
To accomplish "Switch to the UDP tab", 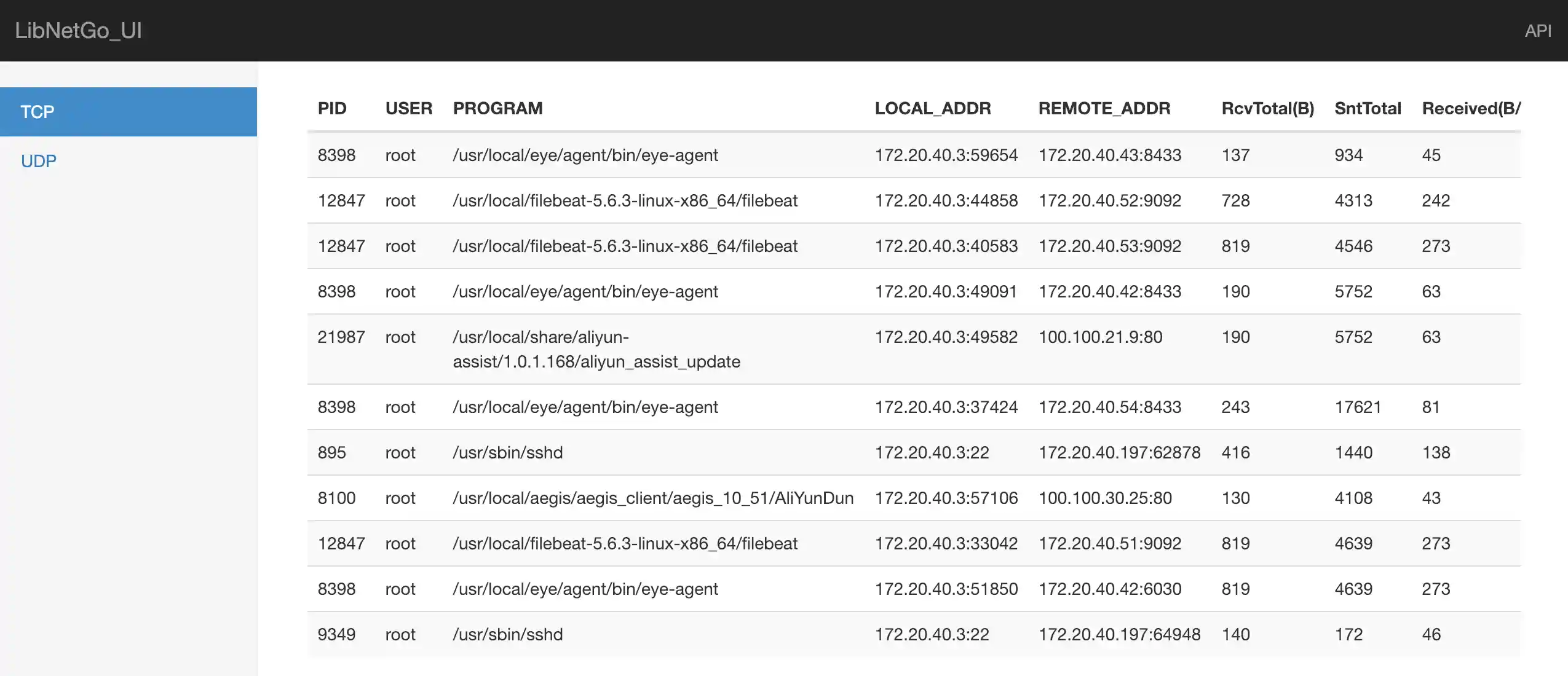I will pyautogui.click(x=38, y=160).
